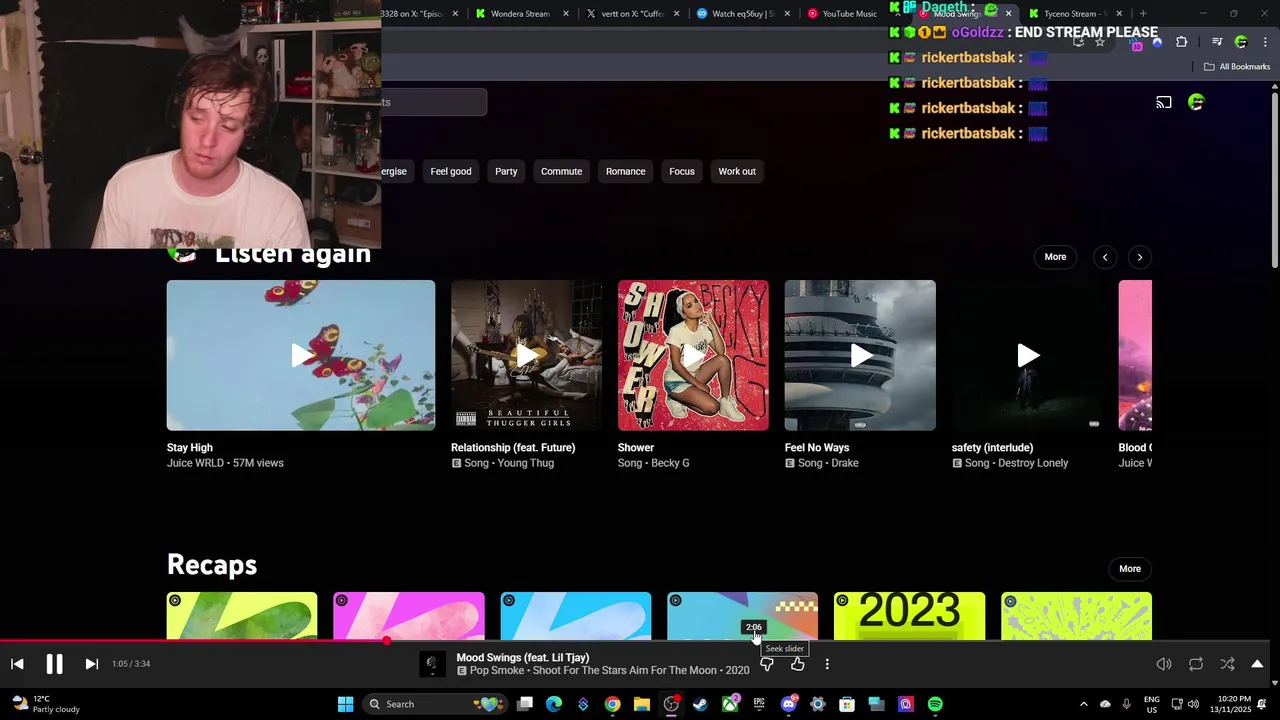This screenshot has width=1280, height=720.
Task: Open File Explorer from taskbar
Action: 642,704
